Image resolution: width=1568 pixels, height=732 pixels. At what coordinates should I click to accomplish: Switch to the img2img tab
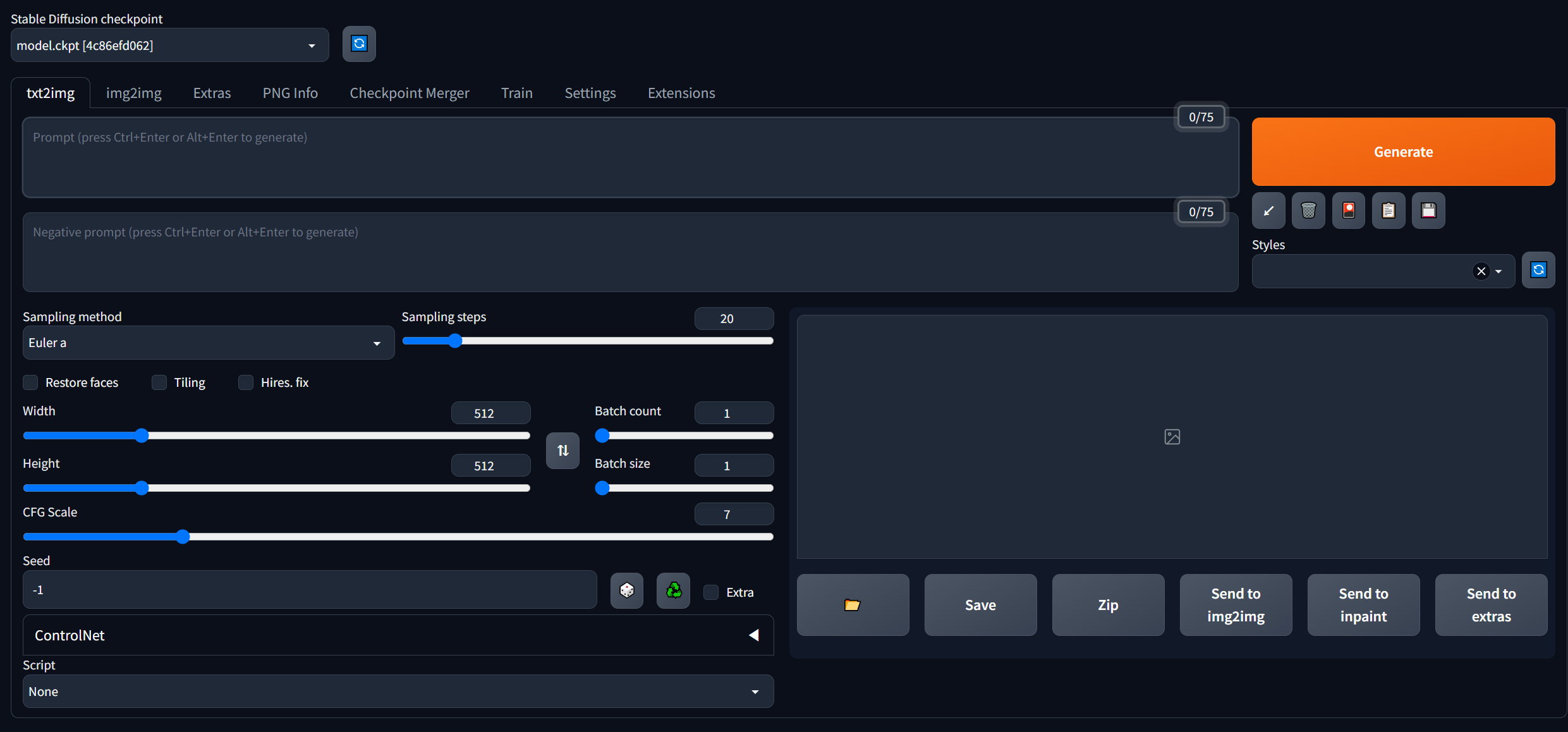pyautogui.click(x=133, y=93)
